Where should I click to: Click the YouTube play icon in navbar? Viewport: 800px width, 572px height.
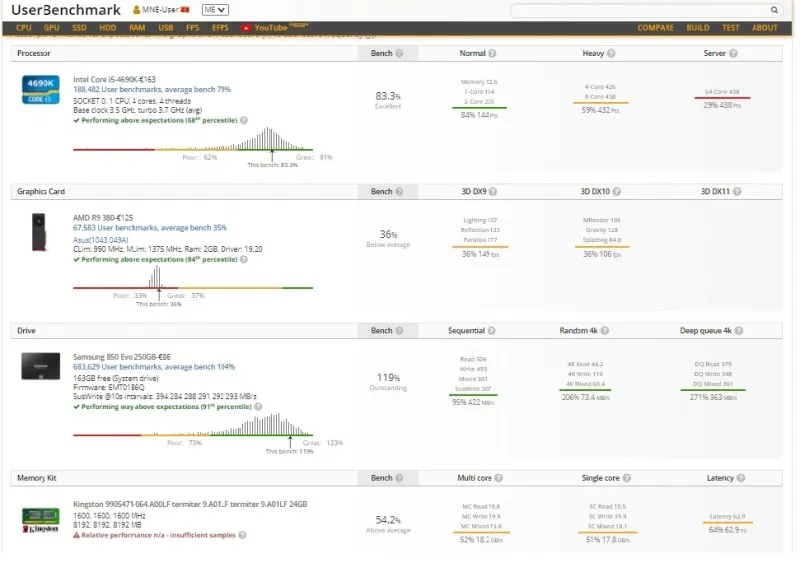coord(246,28)
